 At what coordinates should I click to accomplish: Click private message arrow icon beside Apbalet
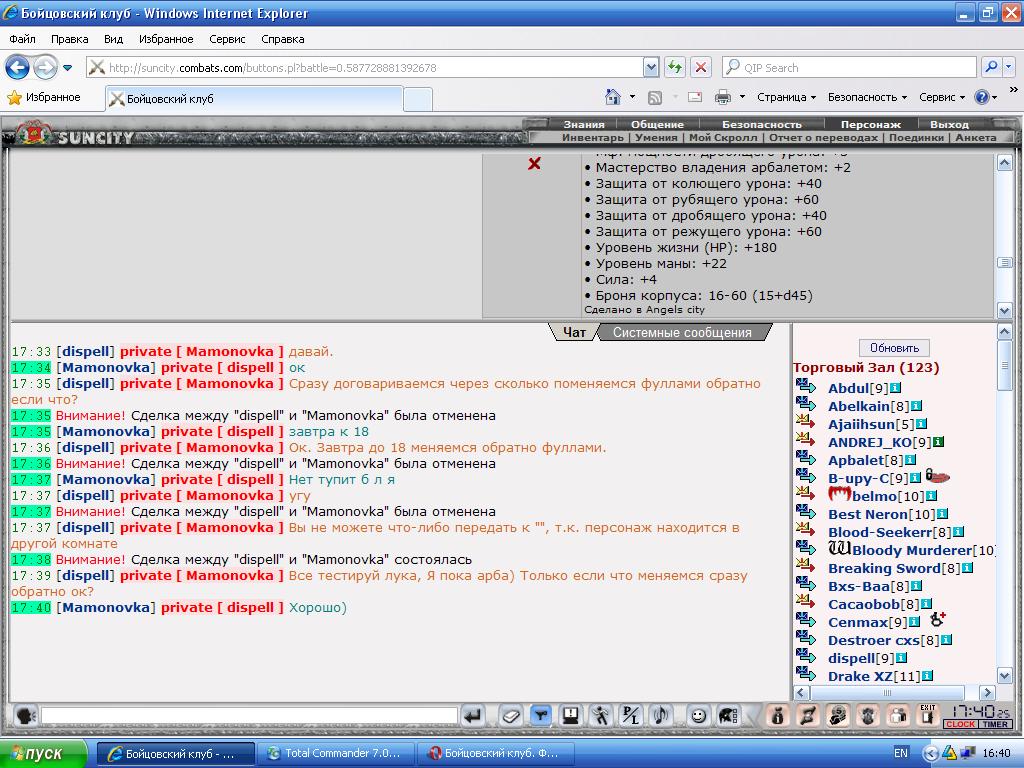806,458
